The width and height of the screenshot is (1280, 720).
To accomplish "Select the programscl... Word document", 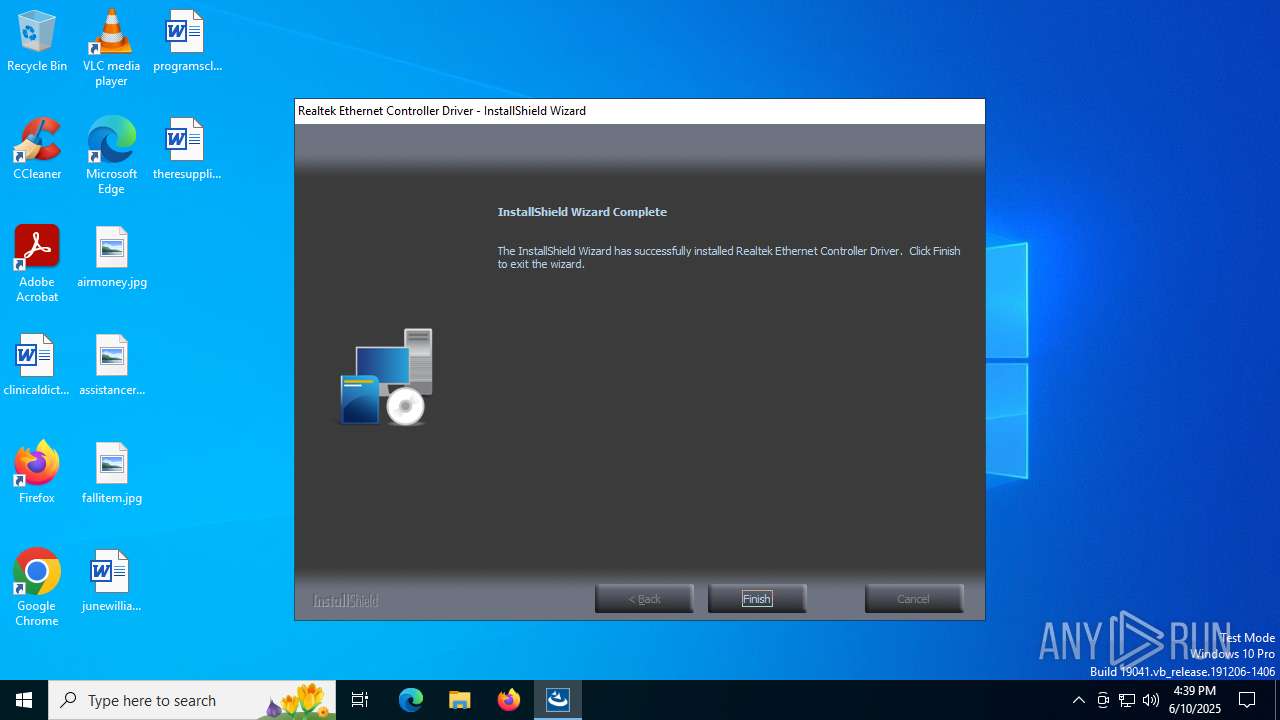I will 187,42.
